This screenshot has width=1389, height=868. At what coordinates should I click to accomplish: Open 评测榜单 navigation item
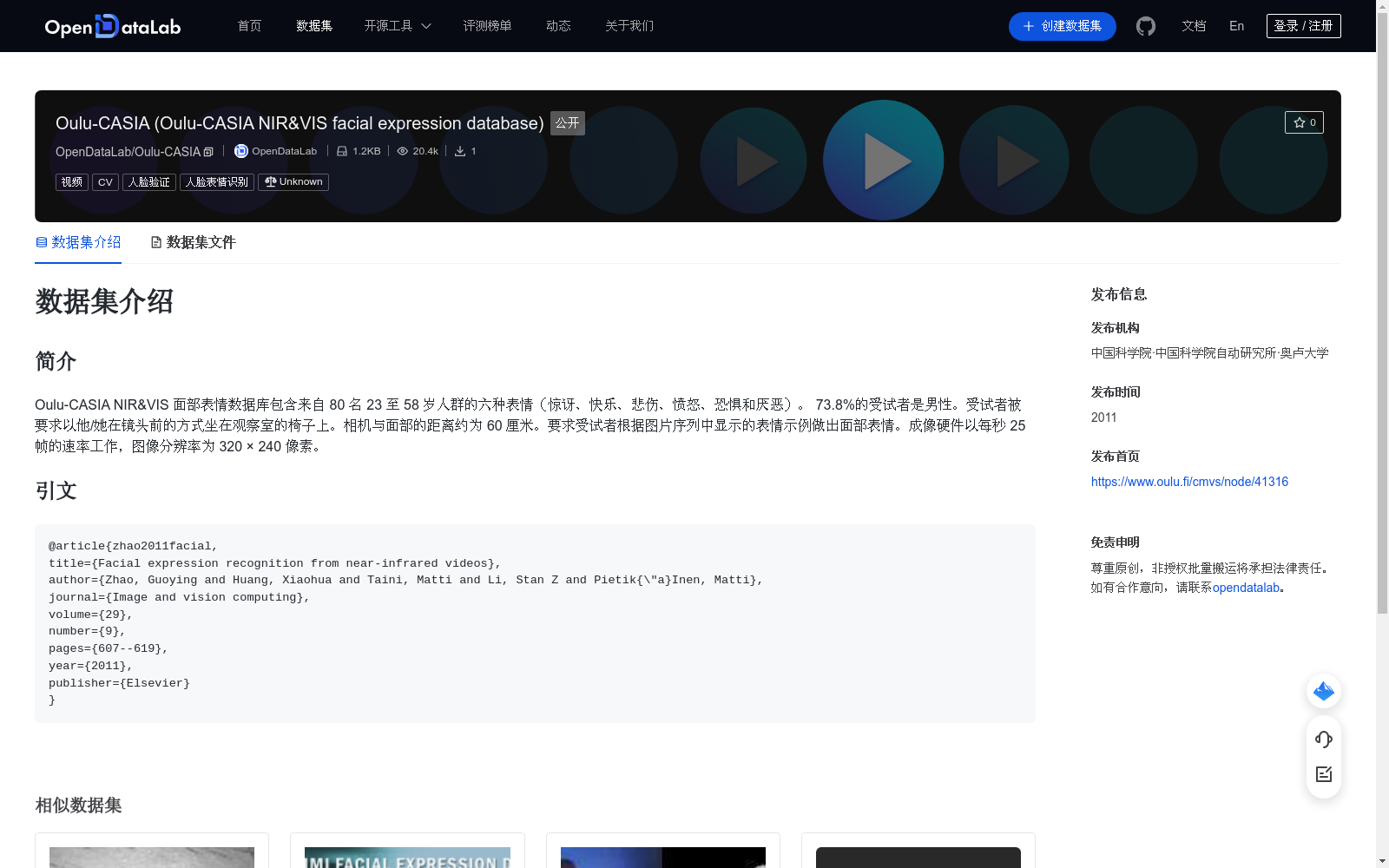[x=487, y=26]
